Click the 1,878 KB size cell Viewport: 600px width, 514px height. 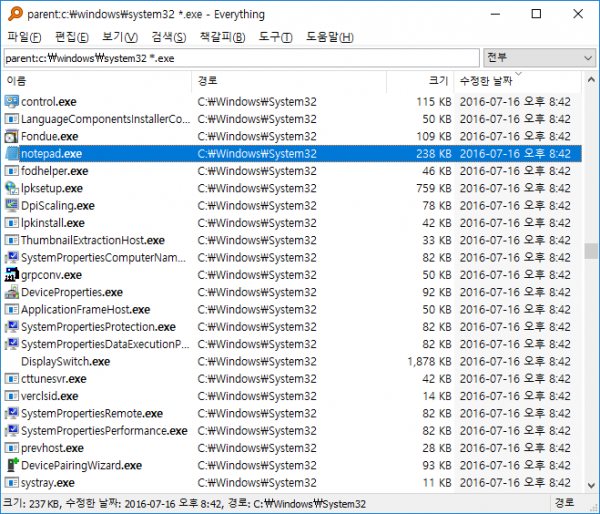(x=429, y=362)
